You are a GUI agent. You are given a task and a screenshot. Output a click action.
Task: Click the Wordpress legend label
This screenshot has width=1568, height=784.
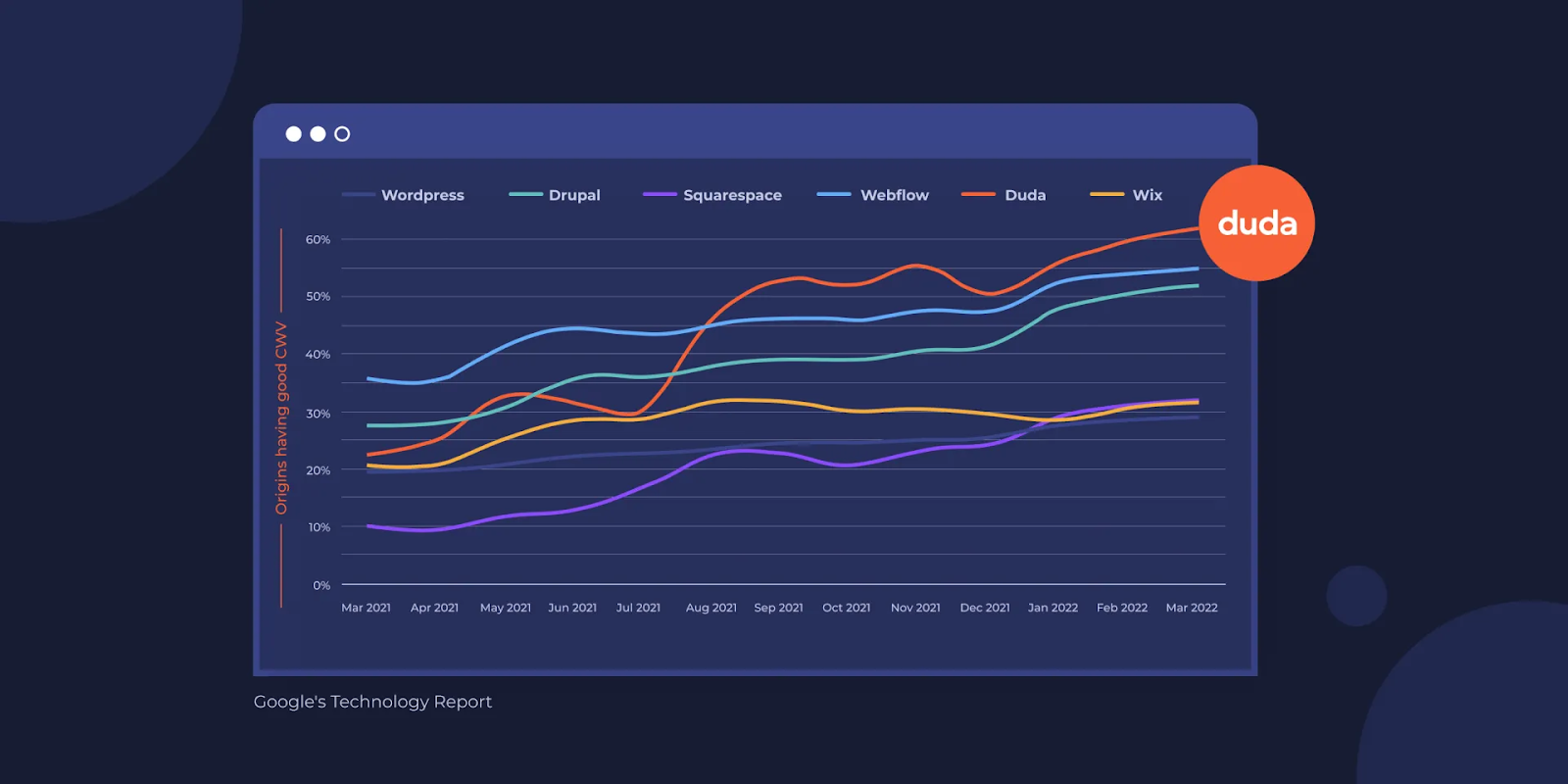click(422, 195)
